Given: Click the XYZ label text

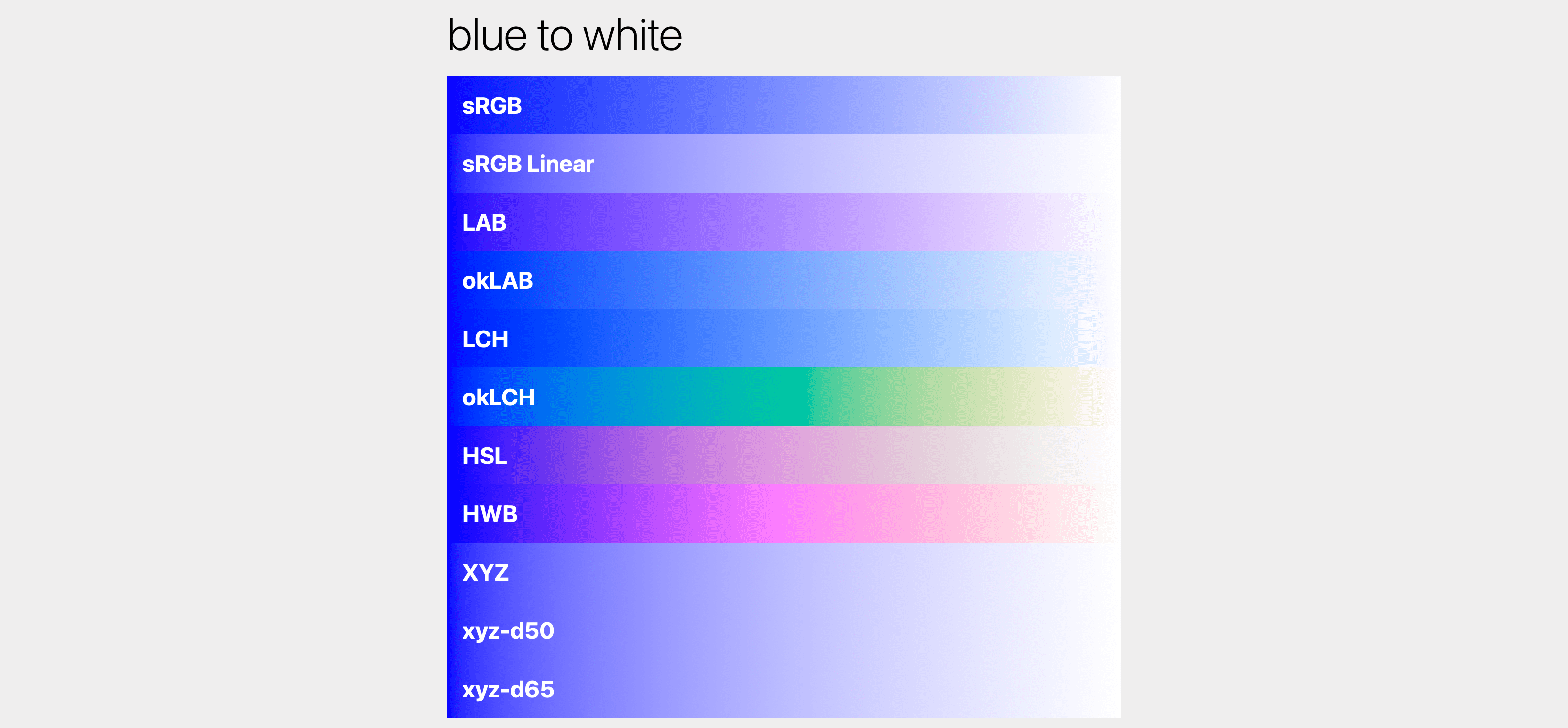Looking at the screenshot, I should pos(485,573).
